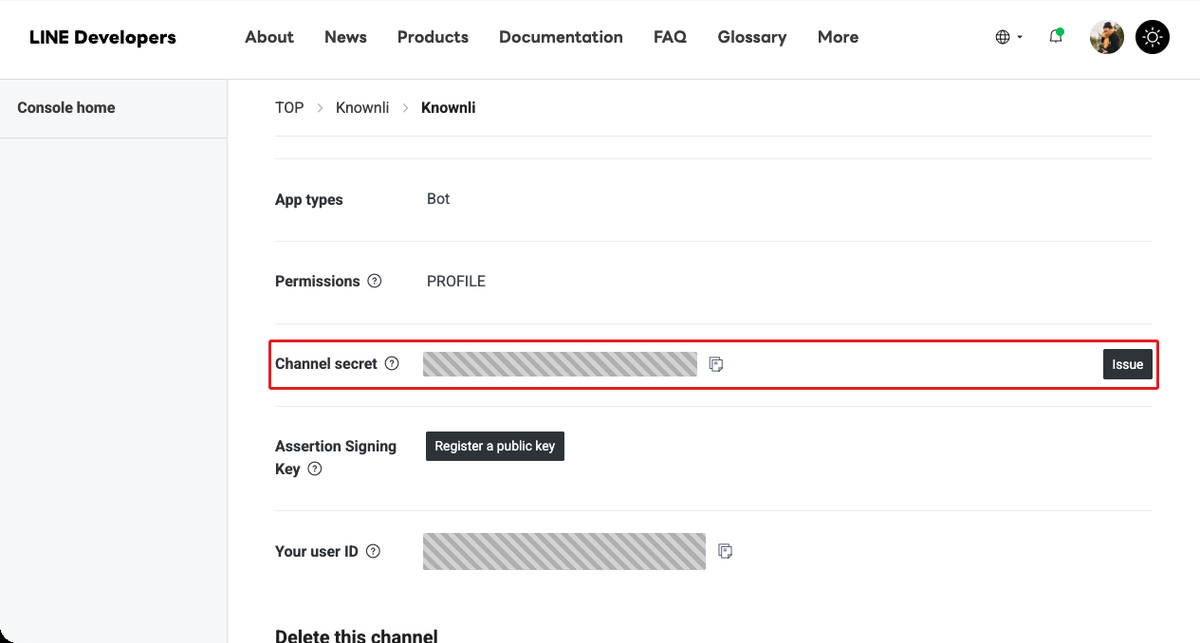
Task: Open the language globe selector
Action: point(1009,37)
